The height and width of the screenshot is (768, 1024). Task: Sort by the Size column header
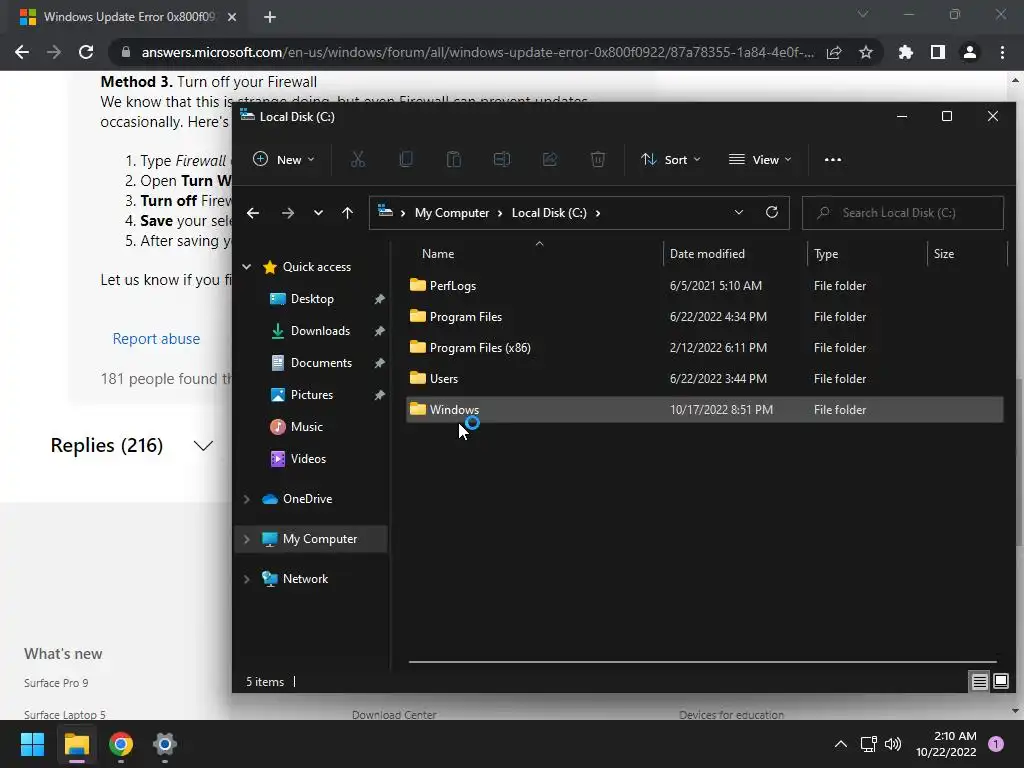[x=944, y=253]
